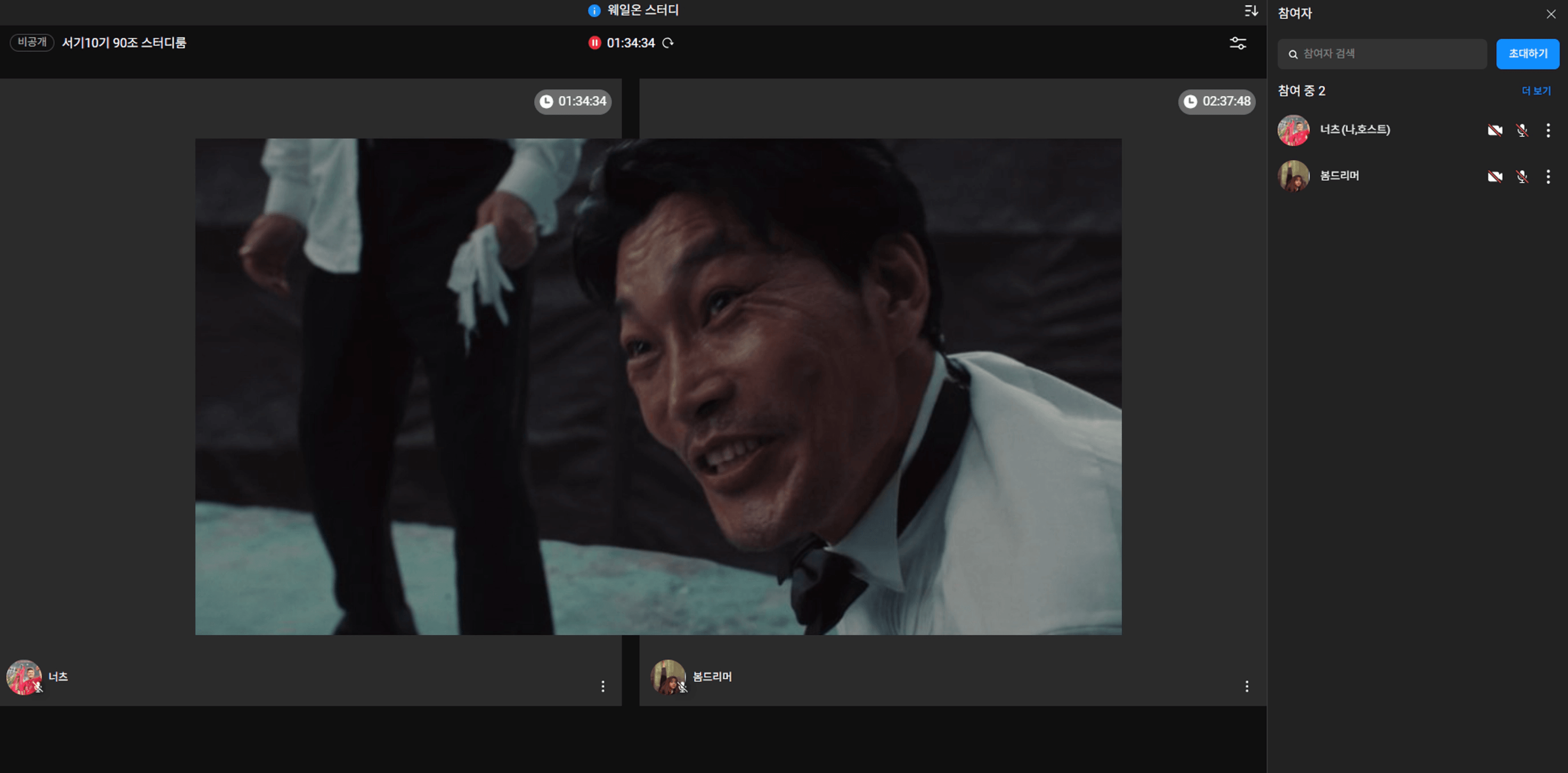The width and height of the screenshot is (1568, 773).
Task: Click the 비공개 privacy badge
Action: coord(32,42)
